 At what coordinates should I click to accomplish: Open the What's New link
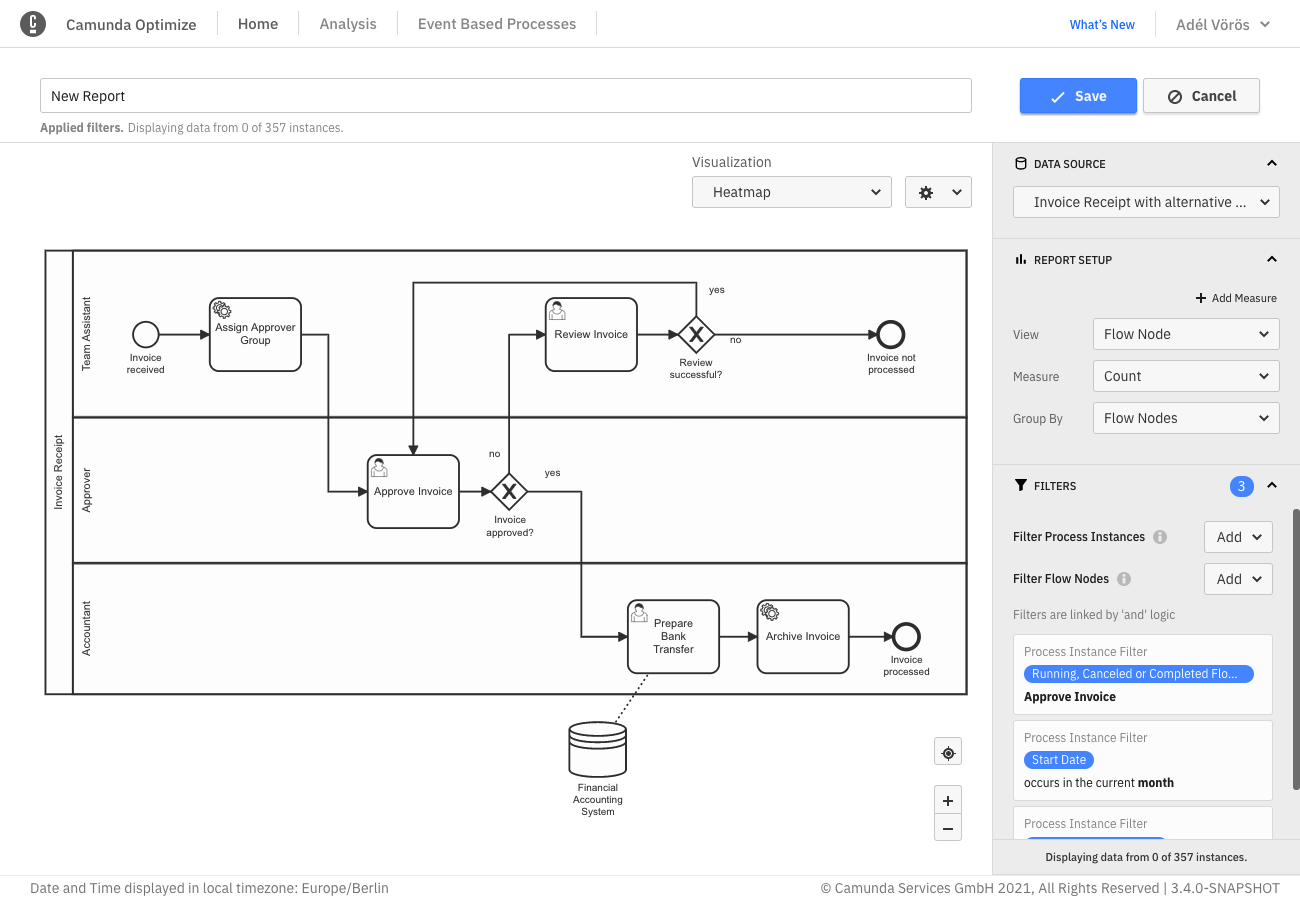(x=1102, y=25)
